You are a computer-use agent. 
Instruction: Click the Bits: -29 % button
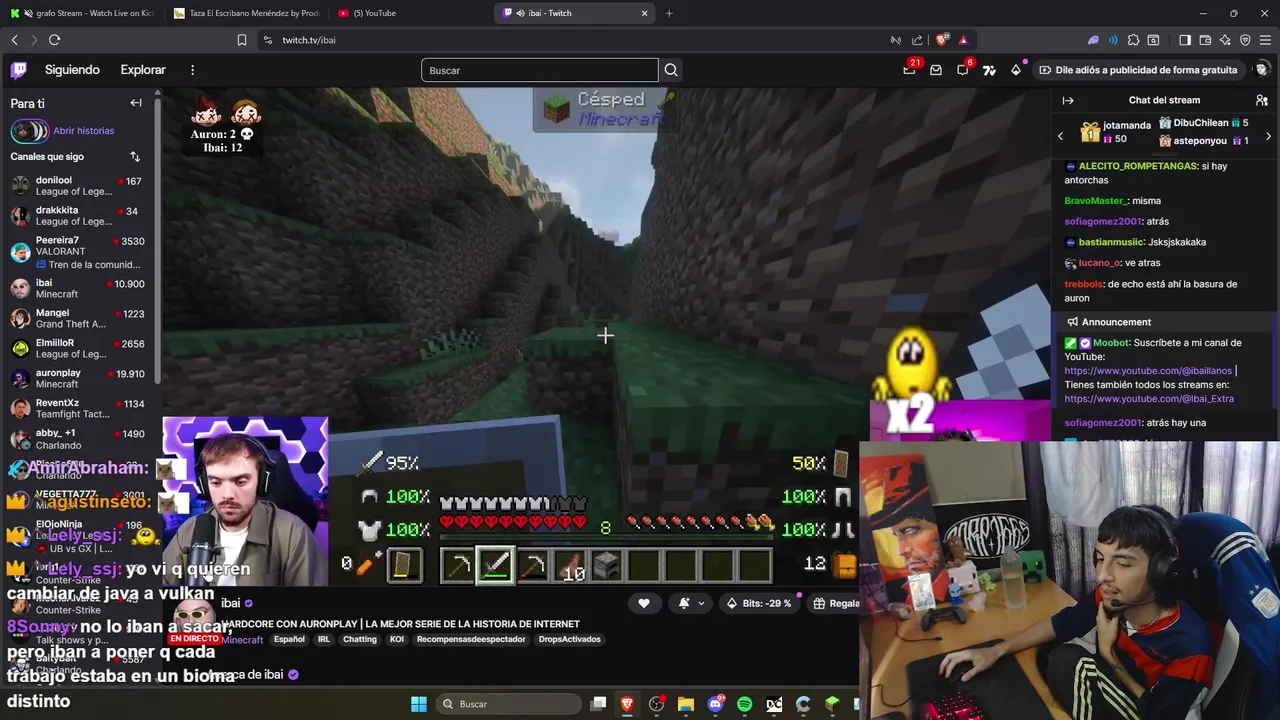[x=760, y=603]
